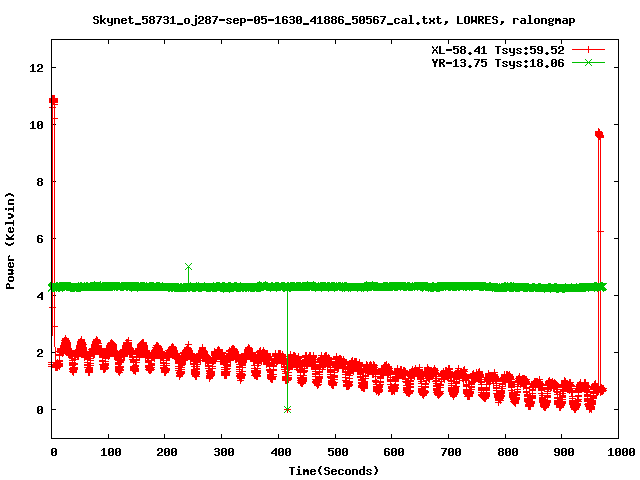
Task: Click the red calibration spike peak at start
Action: pyautogui.click(x=53, y=100)
